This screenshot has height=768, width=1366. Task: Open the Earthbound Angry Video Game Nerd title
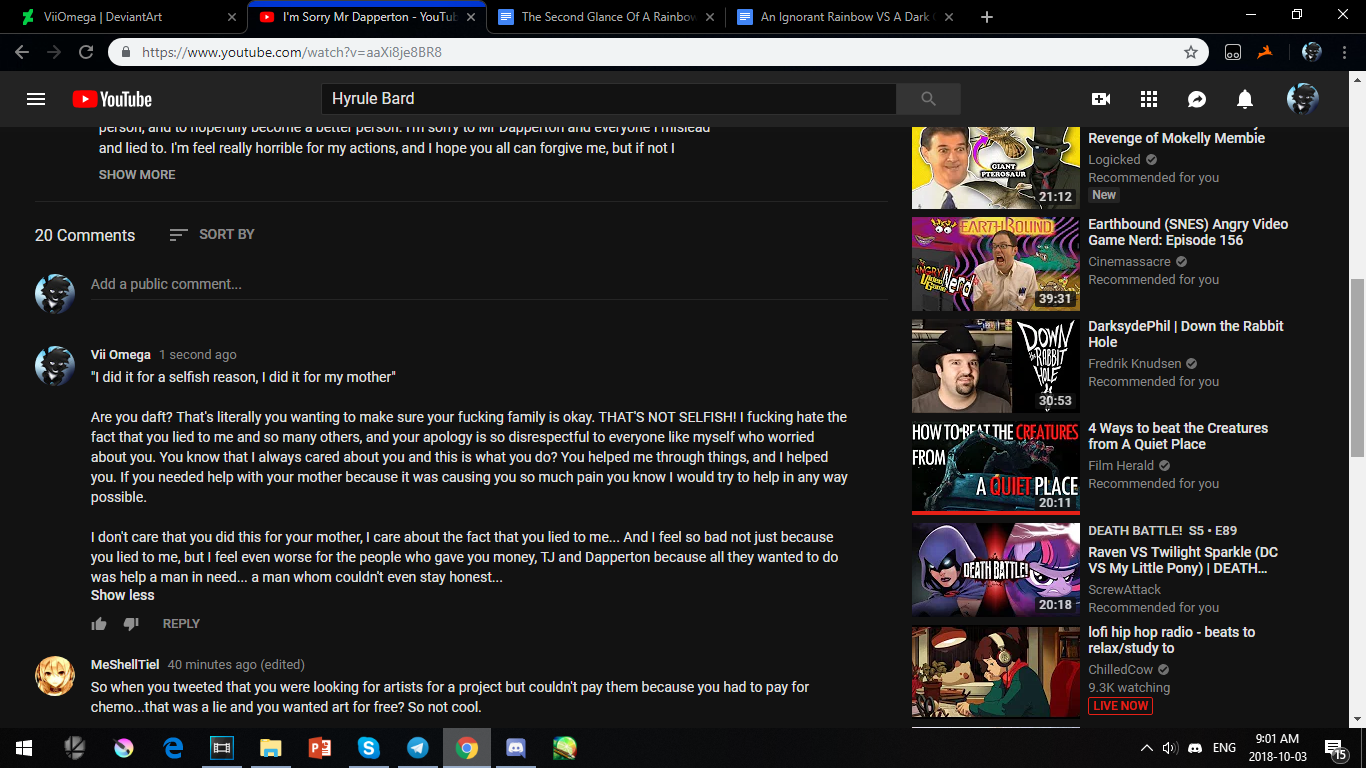pos(1188,232)
